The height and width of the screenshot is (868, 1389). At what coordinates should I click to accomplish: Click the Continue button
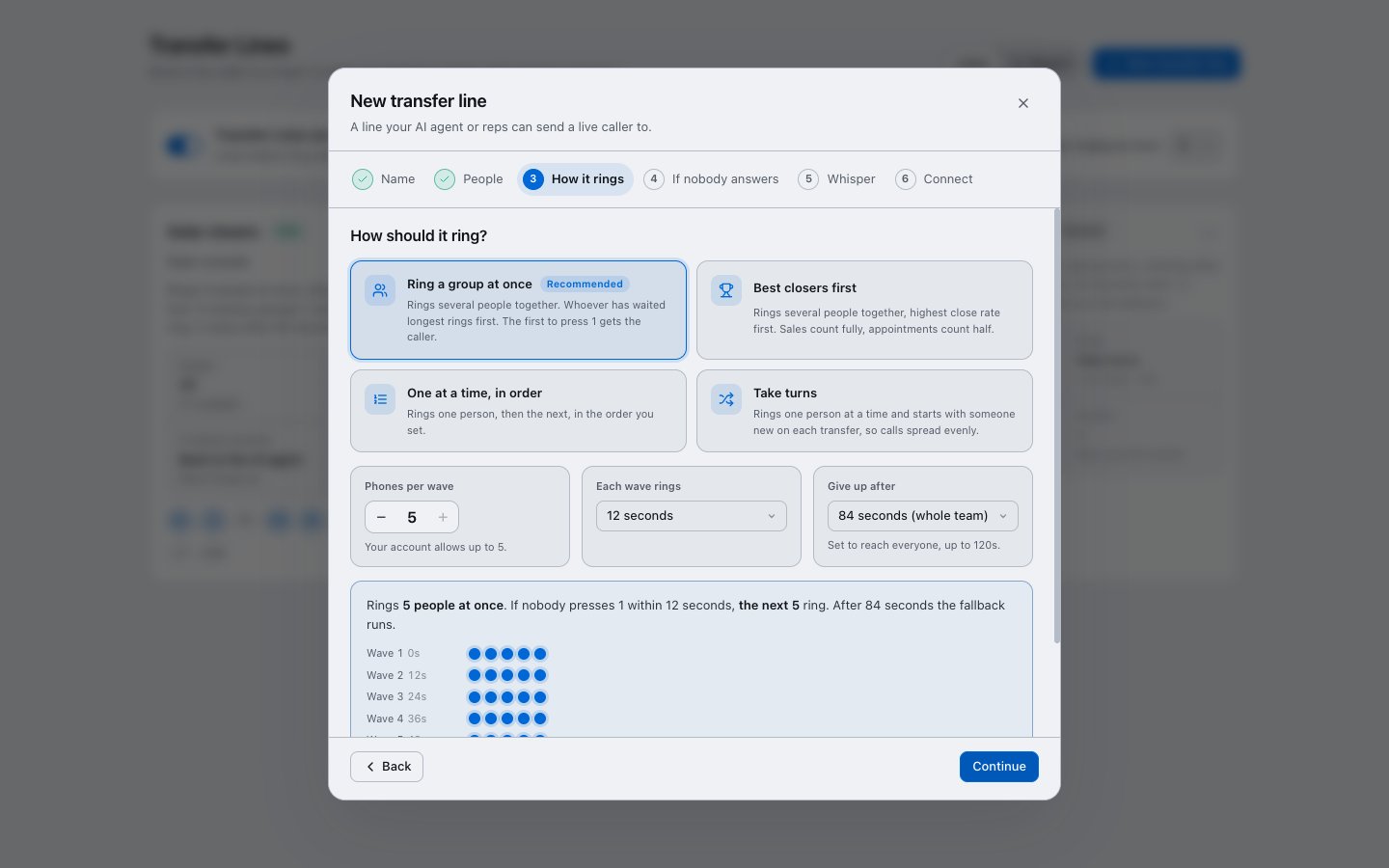999,767
